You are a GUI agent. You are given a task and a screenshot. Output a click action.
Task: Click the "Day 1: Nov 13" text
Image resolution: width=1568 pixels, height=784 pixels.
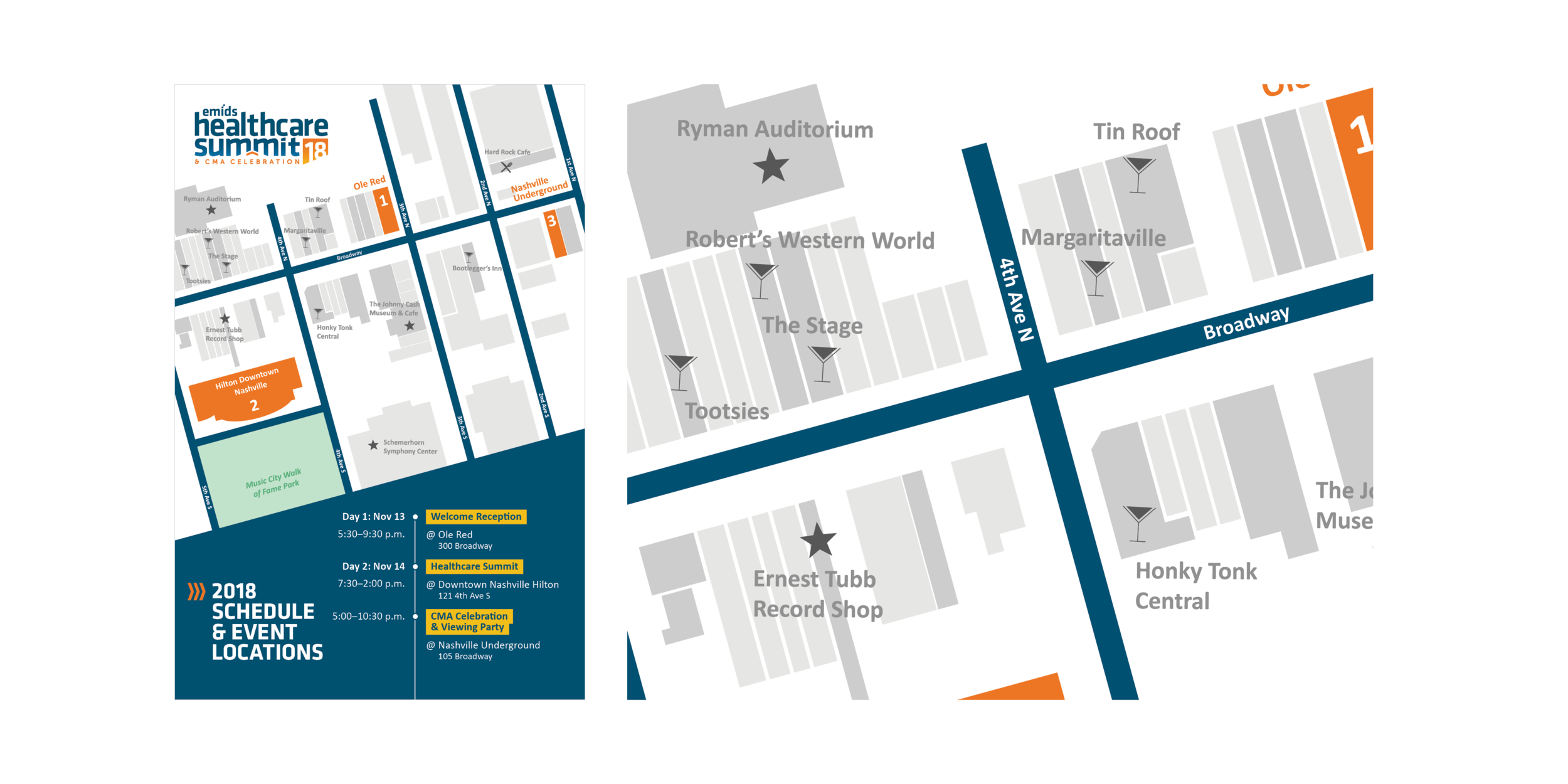pos(373,517)
